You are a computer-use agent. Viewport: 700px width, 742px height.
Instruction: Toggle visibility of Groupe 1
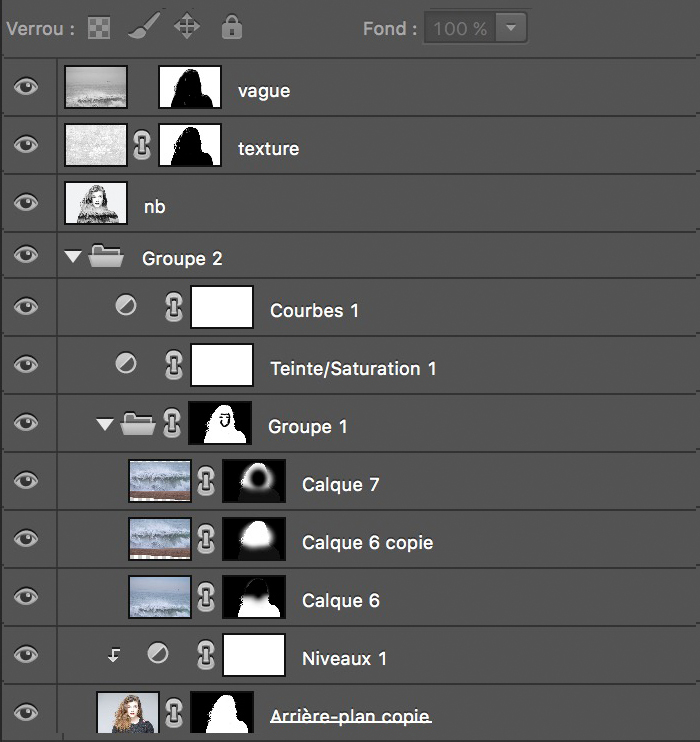pos(26,423)
